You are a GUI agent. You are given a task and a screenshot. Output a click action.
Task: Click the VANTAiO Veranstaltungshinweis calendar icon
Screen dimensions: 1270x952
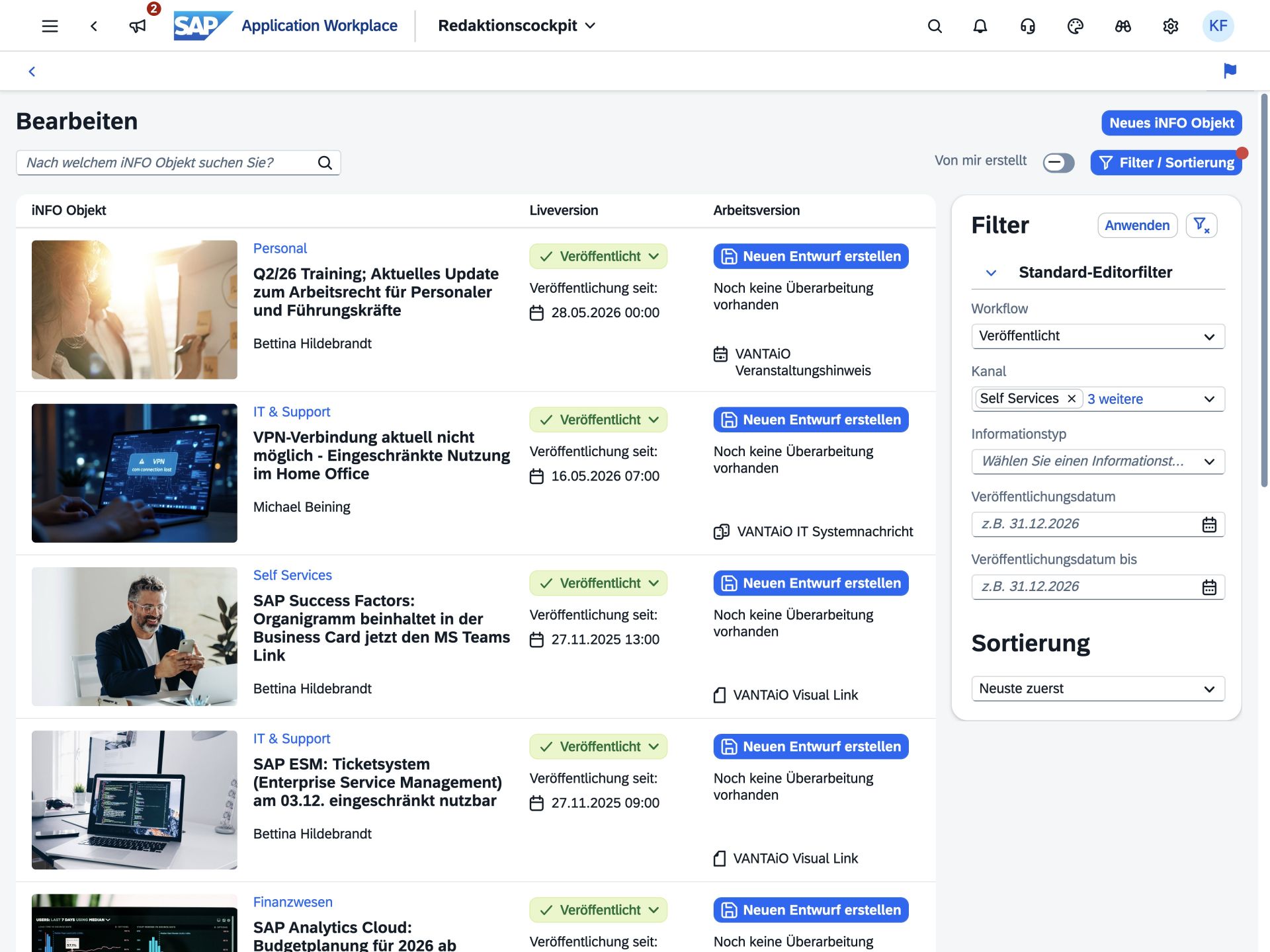pos(721,354)
